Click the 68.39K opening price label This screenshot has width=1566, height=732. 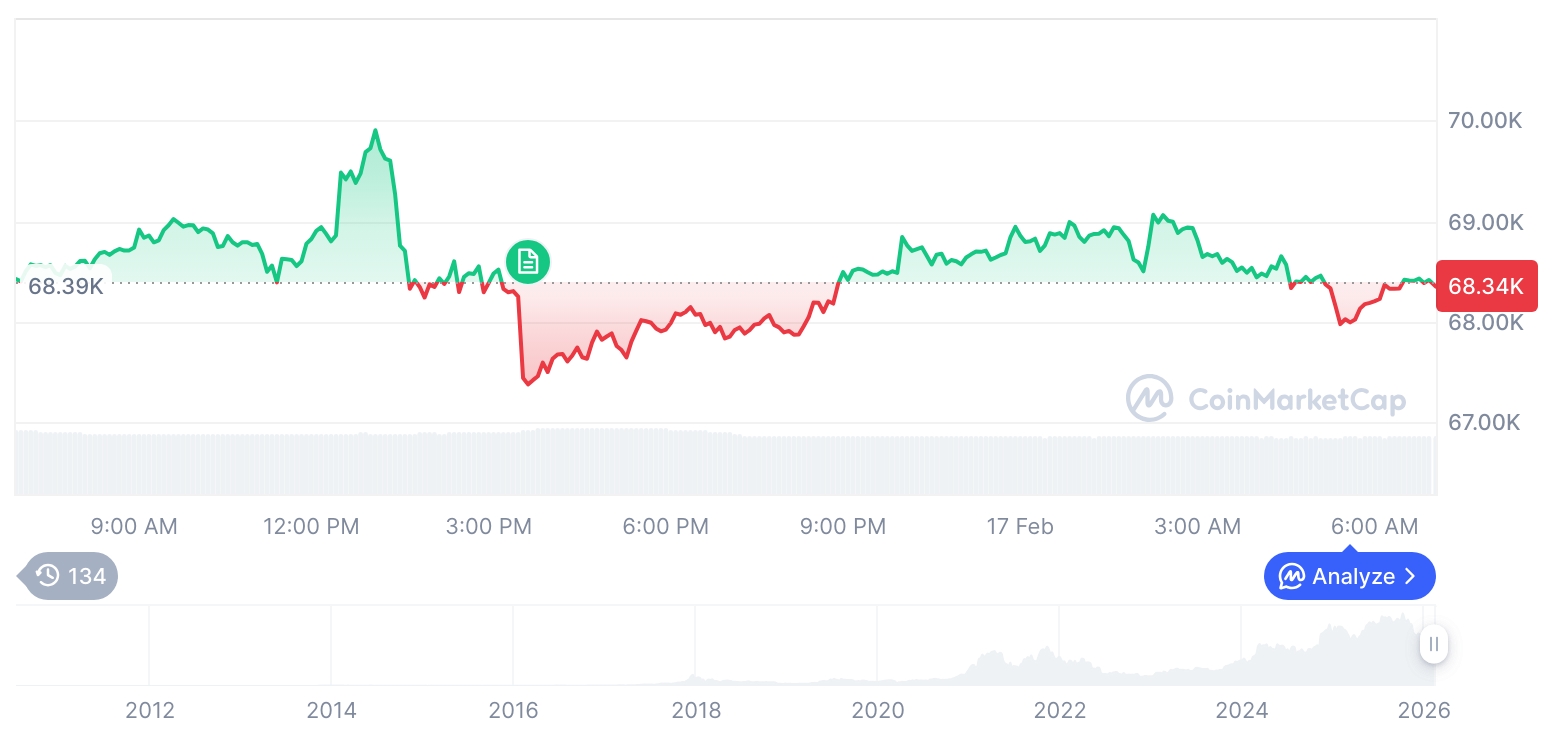pos(66,287)
